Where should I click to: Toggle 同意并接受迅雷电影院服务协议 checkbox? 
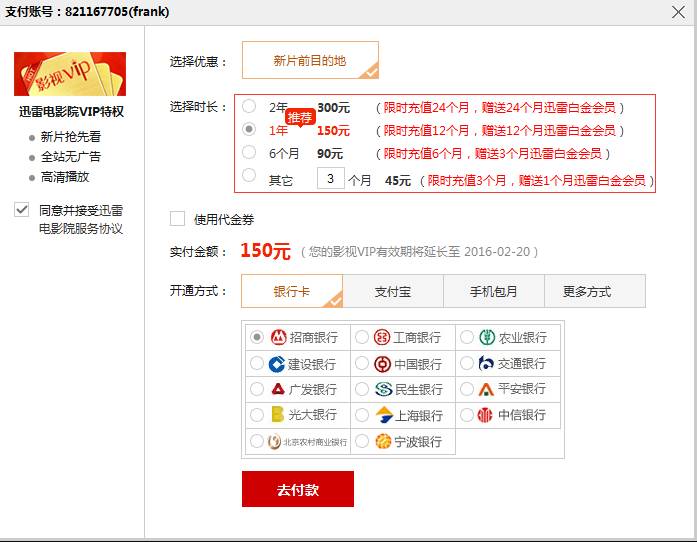pos(22,209)
